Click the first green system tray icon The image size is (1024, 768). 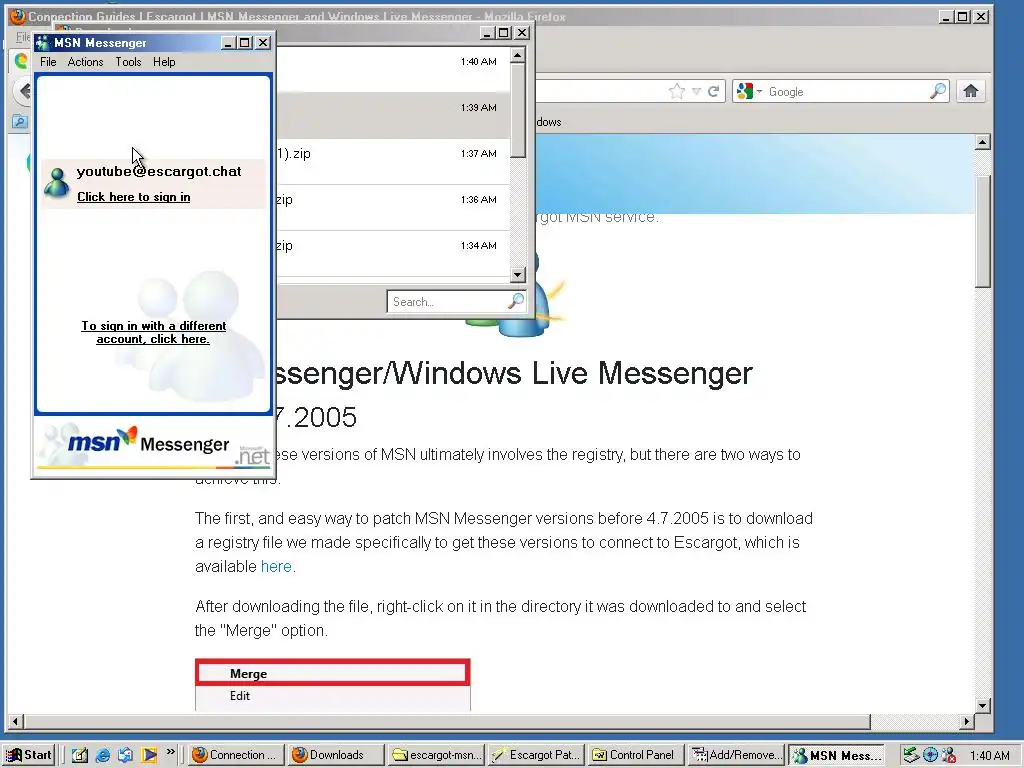pyautogui.click(x=911, y=756)
